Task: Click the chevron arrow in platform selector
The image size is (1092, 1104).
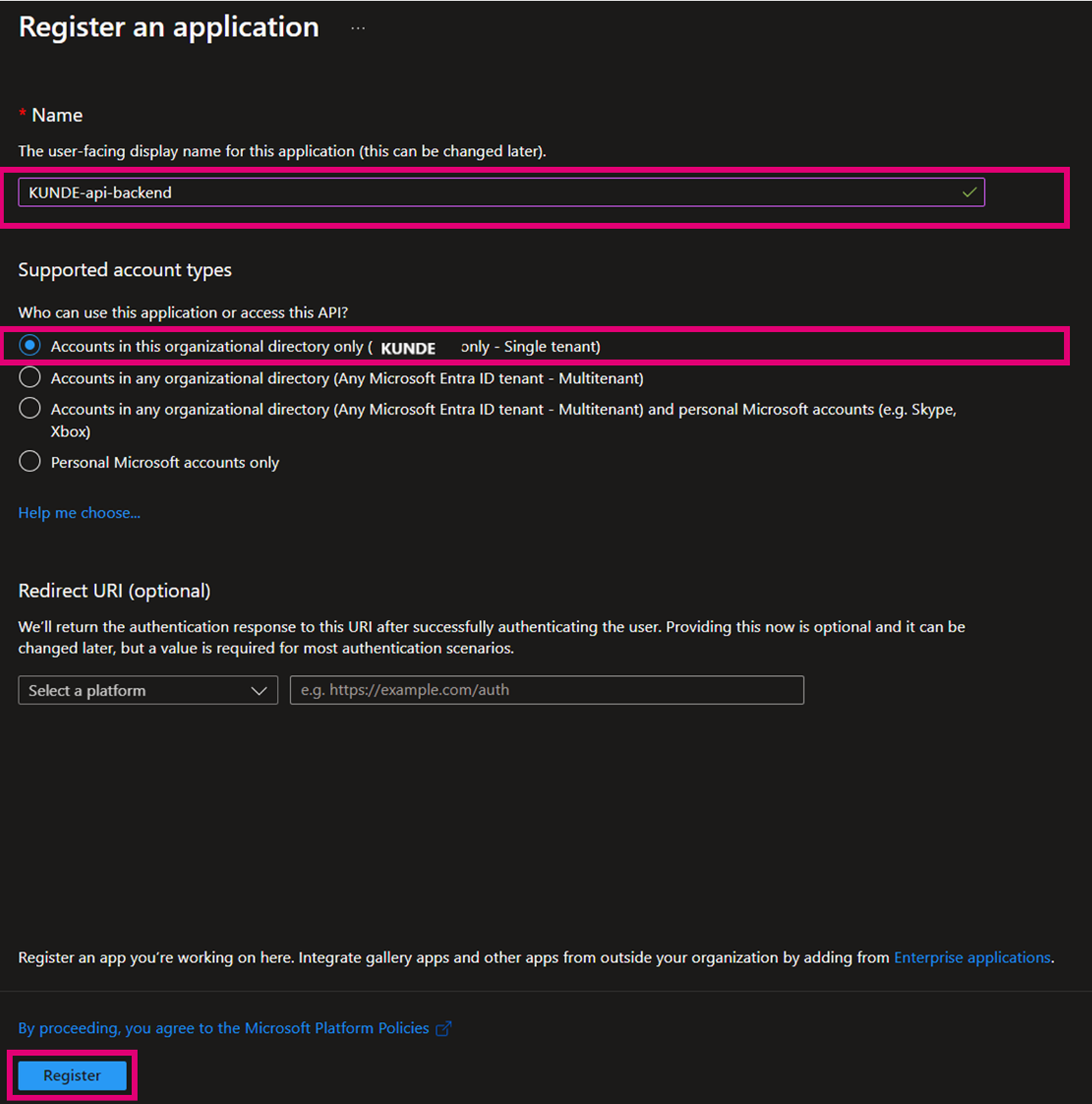Action: click(x=259, y=691)
